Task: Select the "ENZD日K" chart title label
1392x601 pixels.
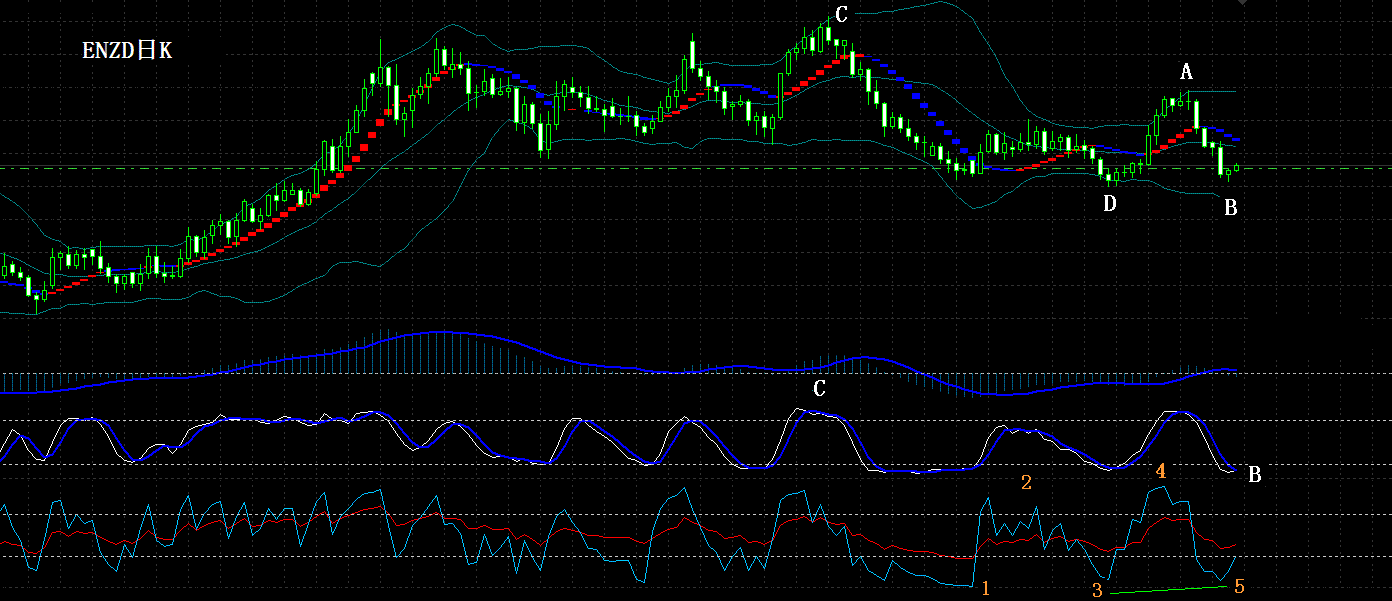Action: (x=127, y=50)
